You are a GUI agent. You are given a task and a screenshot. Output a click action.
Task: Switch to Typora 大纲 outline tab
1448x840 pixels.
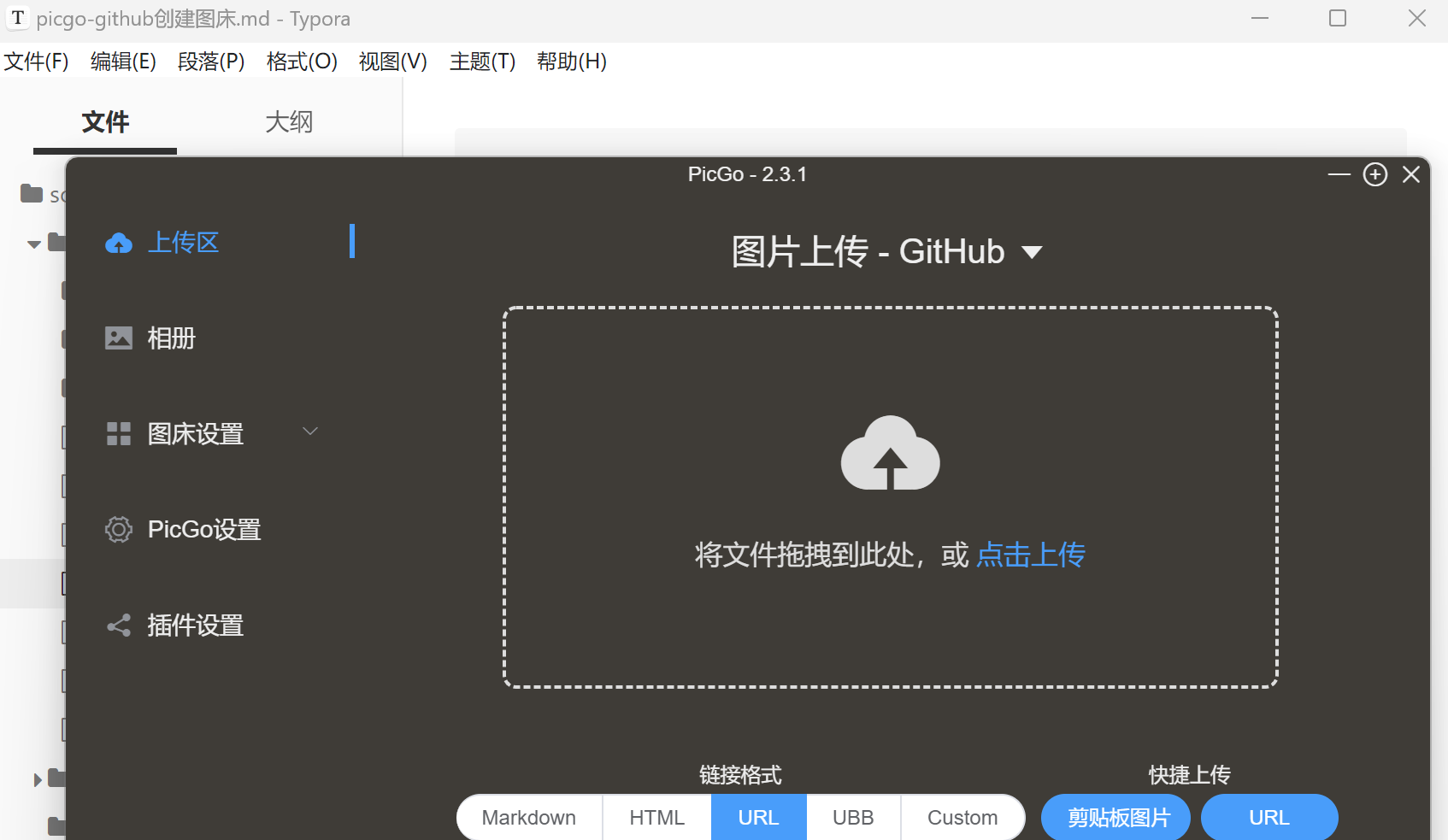289,122
